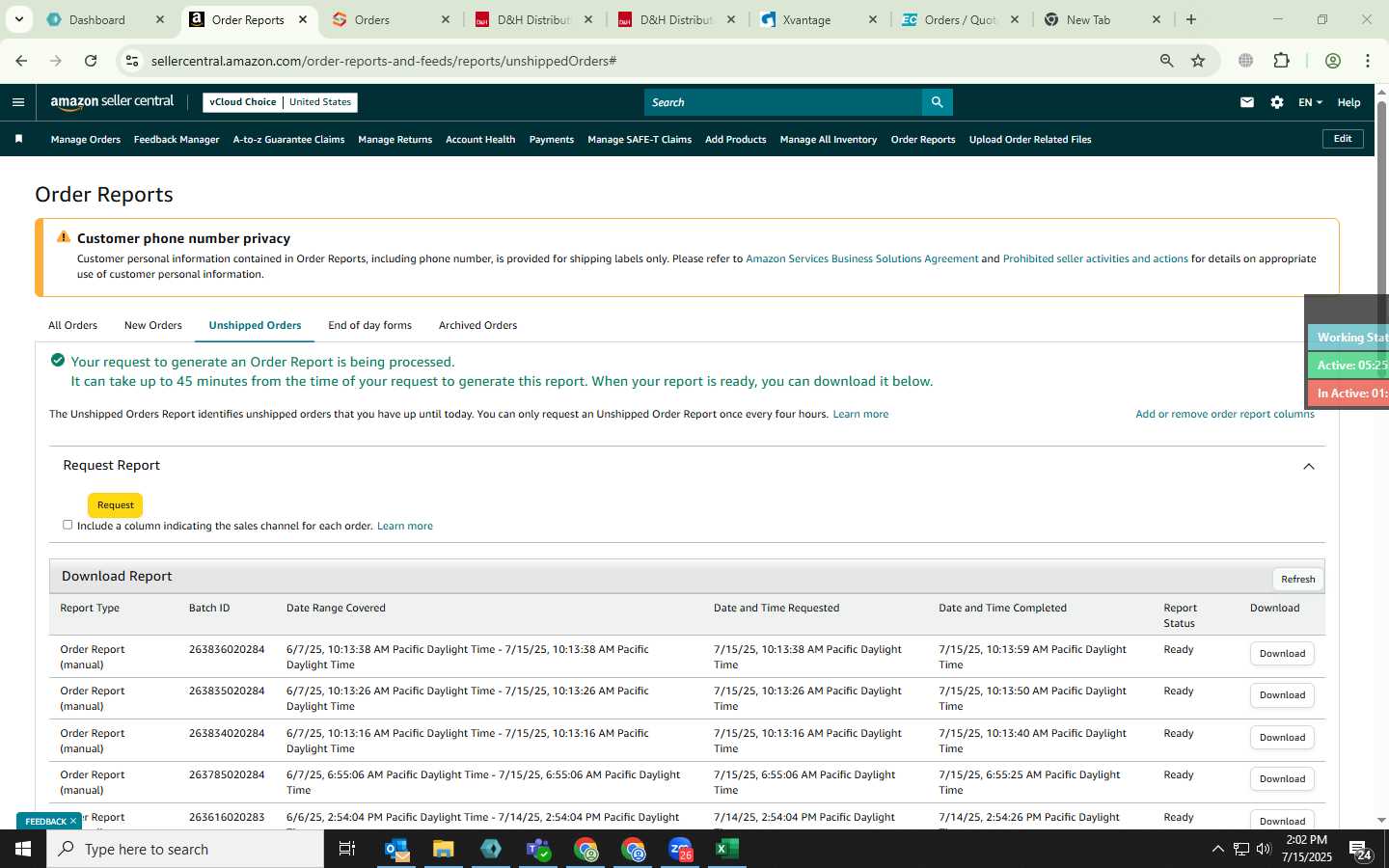
Task: Download report batch 263836020284
Action: [x=1282, y=653]
